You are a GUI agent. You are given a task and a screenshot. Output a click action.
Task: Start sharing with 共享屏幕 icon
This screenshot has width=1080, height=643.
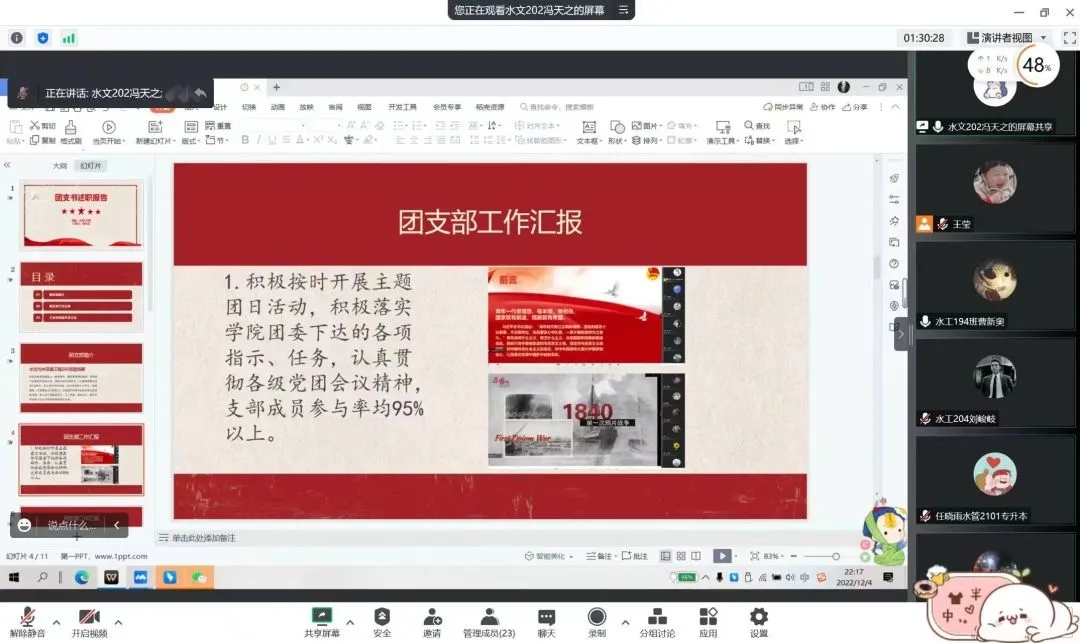(322, 622)
